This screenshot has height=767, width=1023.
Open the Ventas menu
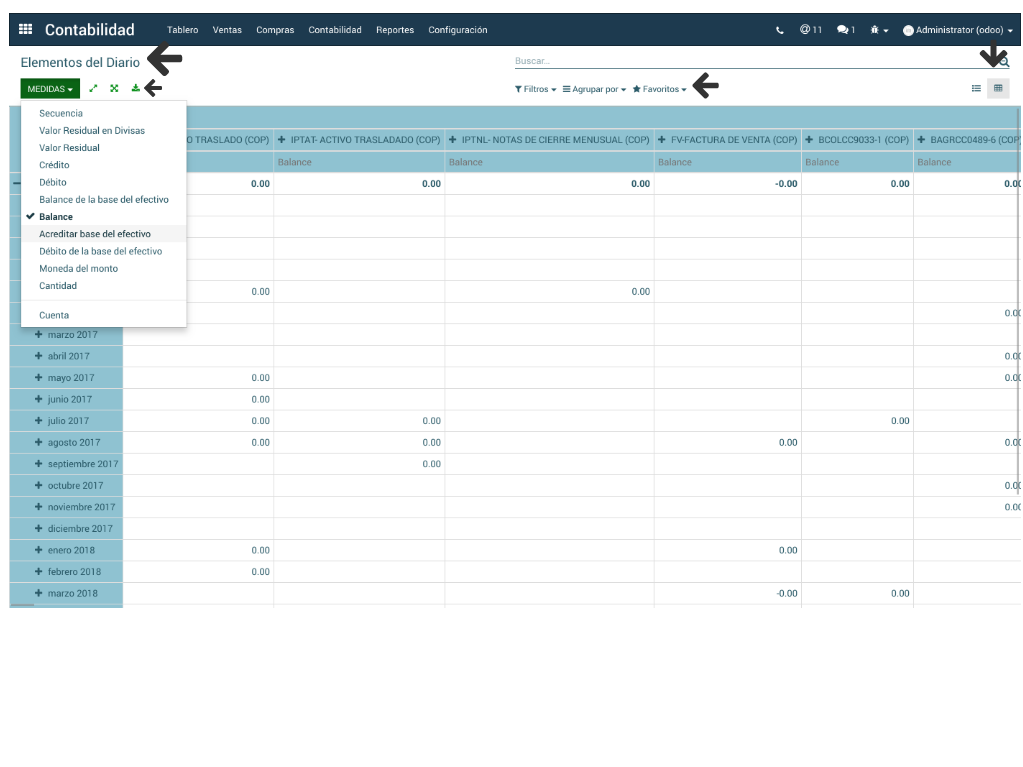coord(227,30)
